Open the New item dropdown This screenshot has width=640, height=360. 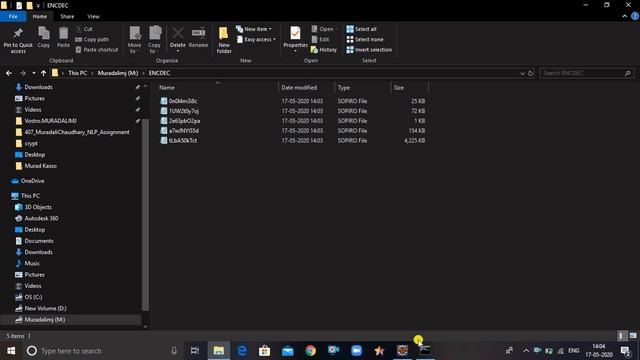click(254, 29)
